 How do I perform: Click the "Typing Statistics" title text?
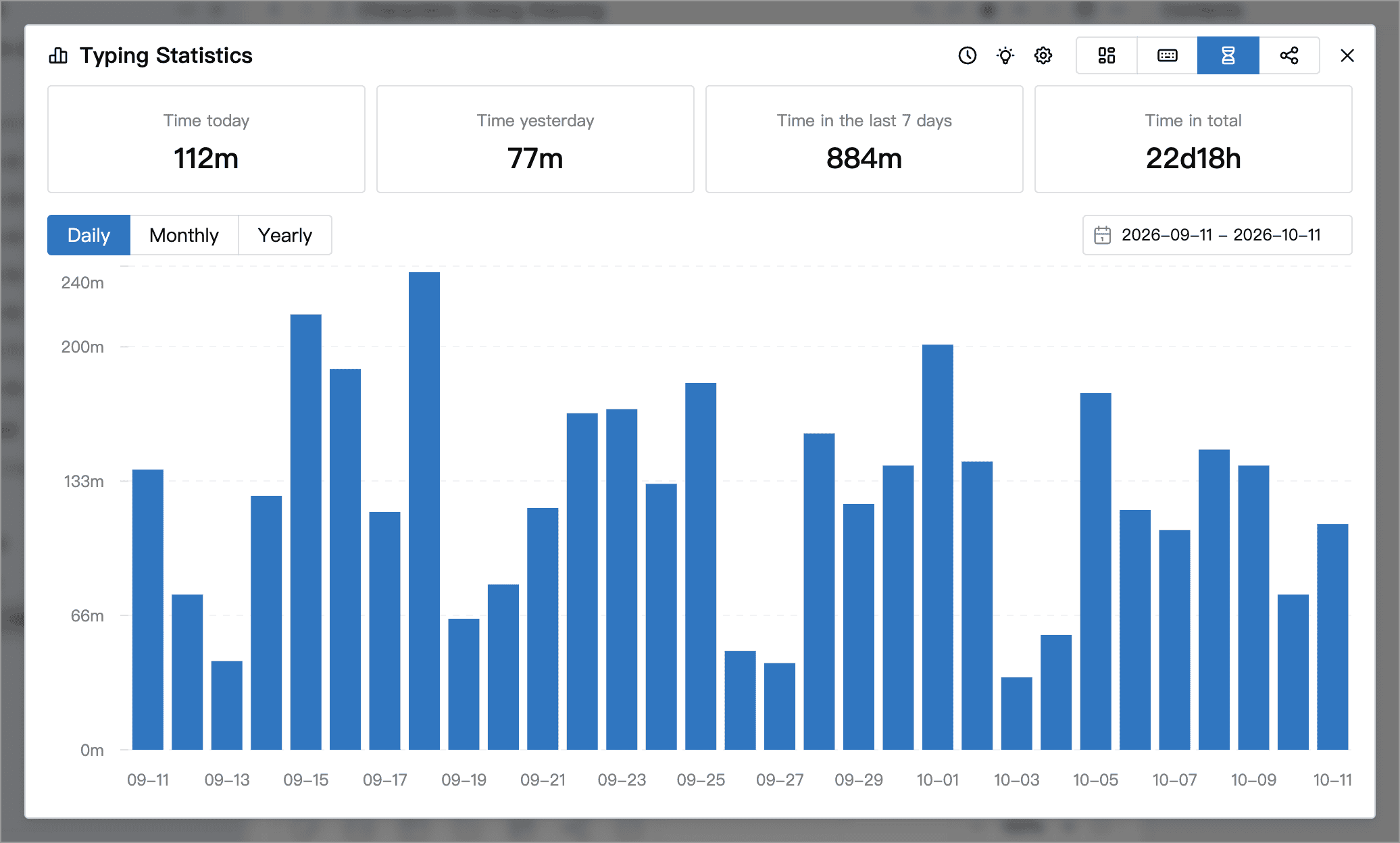tap(166, 55)
